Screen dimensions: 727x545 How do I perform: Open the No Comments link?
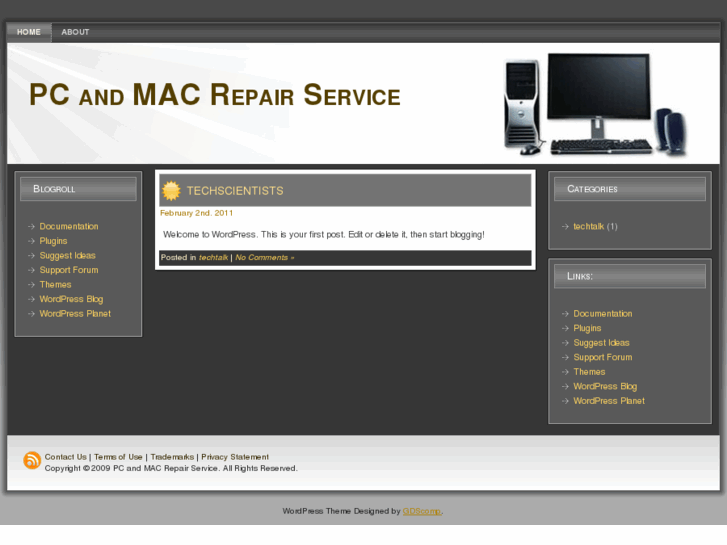[x=264, y=257]
